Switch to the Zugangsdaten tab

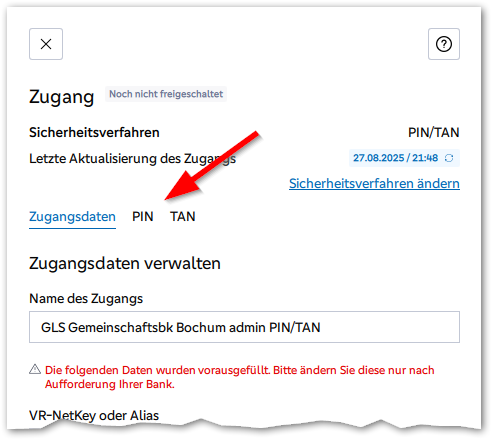click(72, 217)
